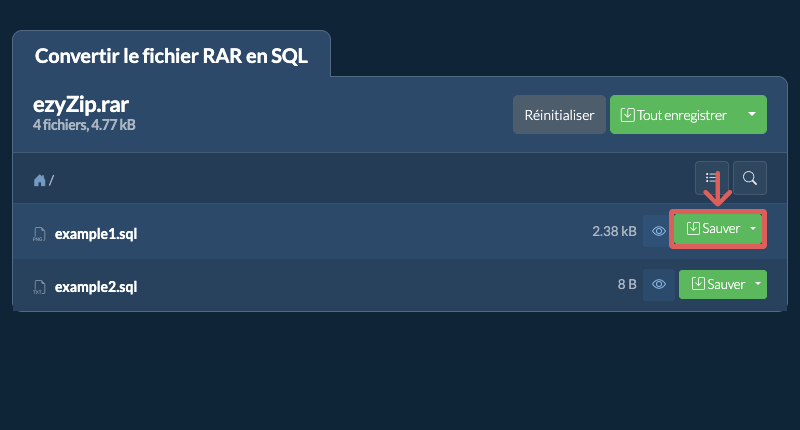Click file icon next to example1.sql

tap(39, 234)
